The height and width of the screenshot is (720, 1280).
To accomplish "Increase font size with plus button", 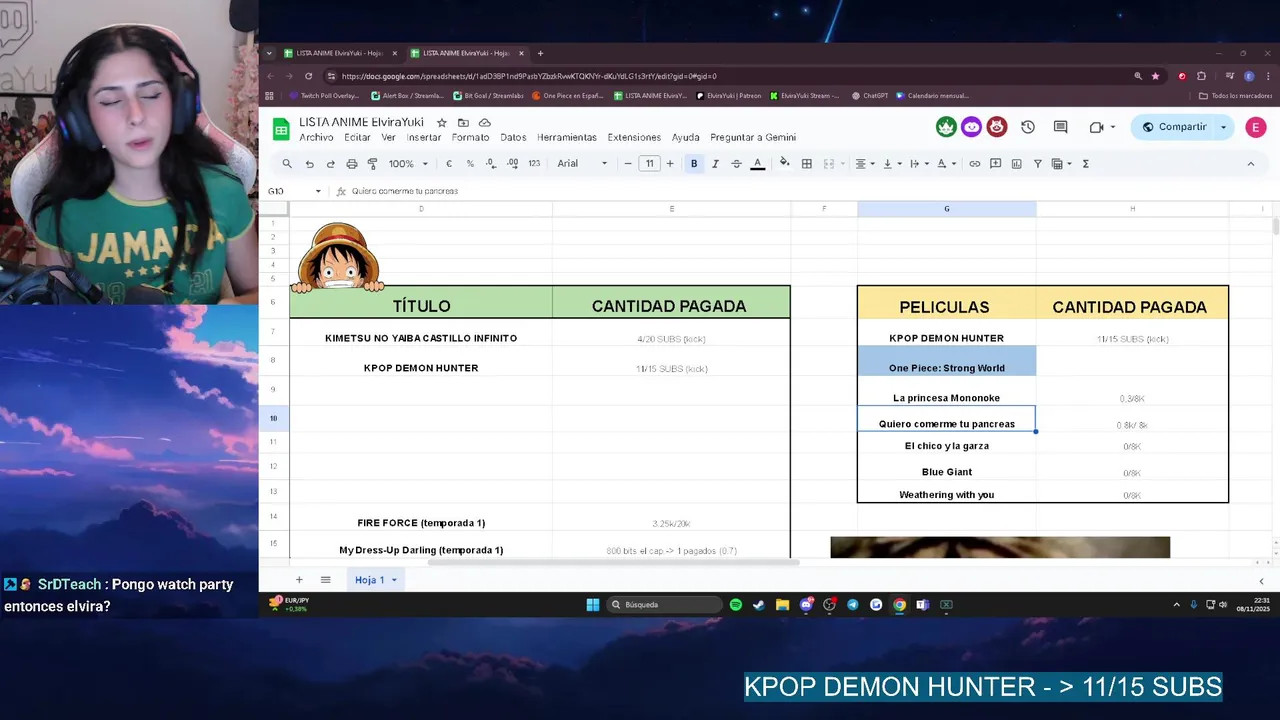I will [x=670, y=164].
